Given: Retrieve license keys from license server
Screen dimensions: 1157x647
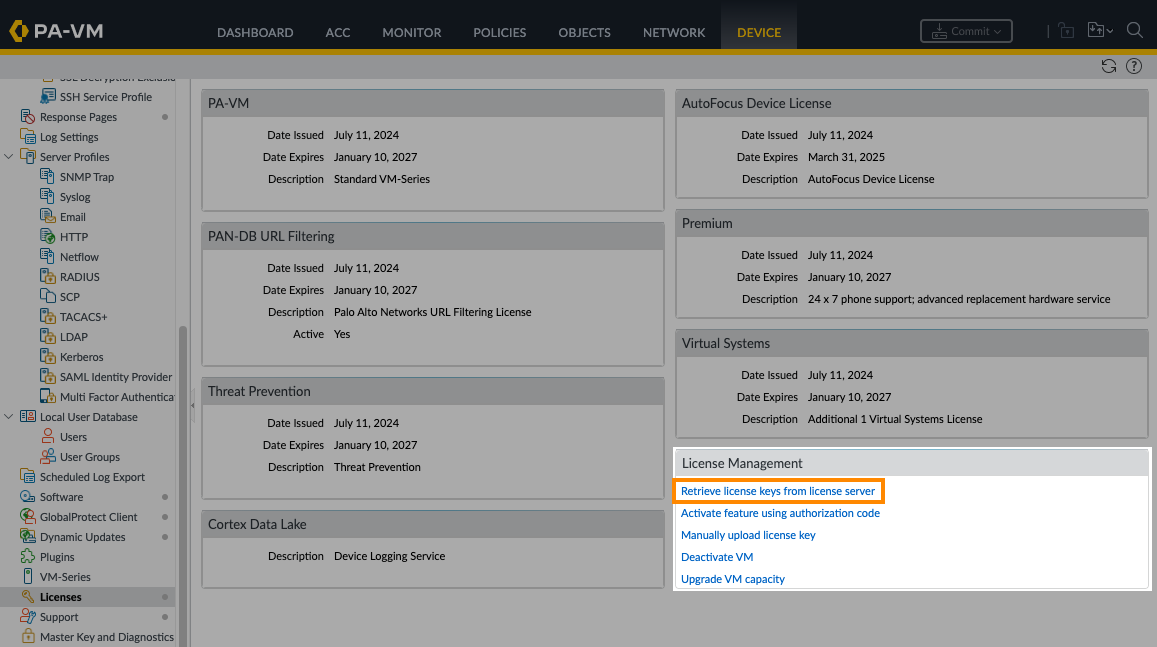Looking at the screenshot, I should (x=778, y=491).
